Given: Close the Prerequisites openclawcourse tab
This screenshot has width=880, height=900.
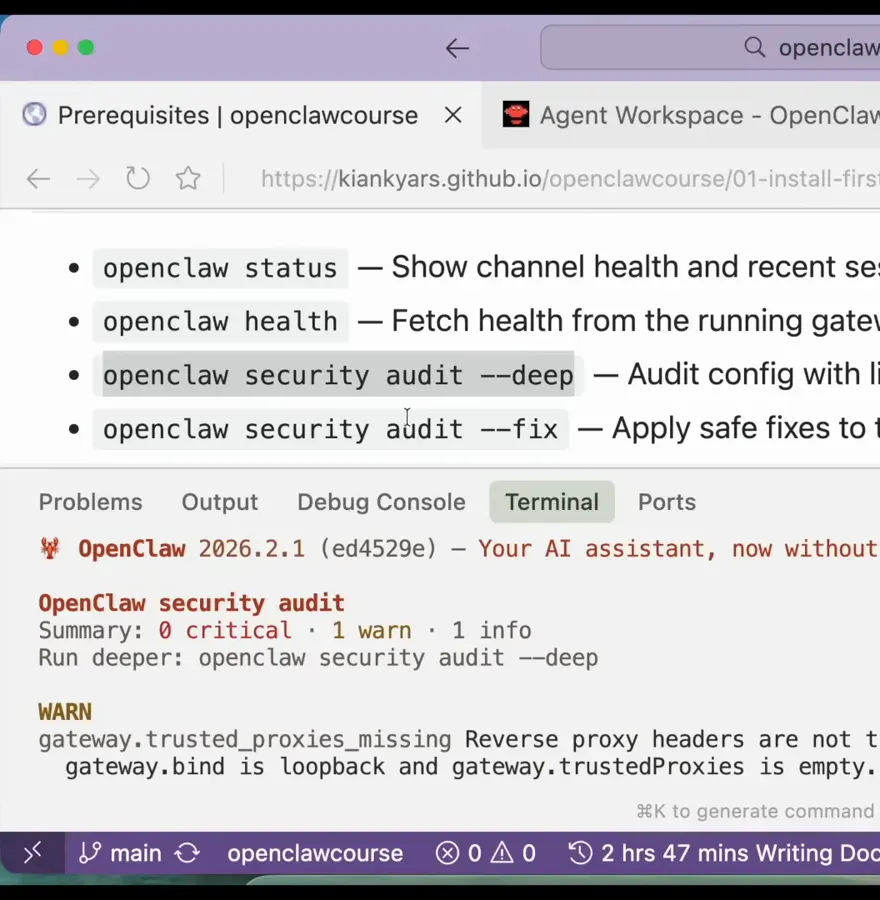Looking at the screenshot, I should 453,115.
